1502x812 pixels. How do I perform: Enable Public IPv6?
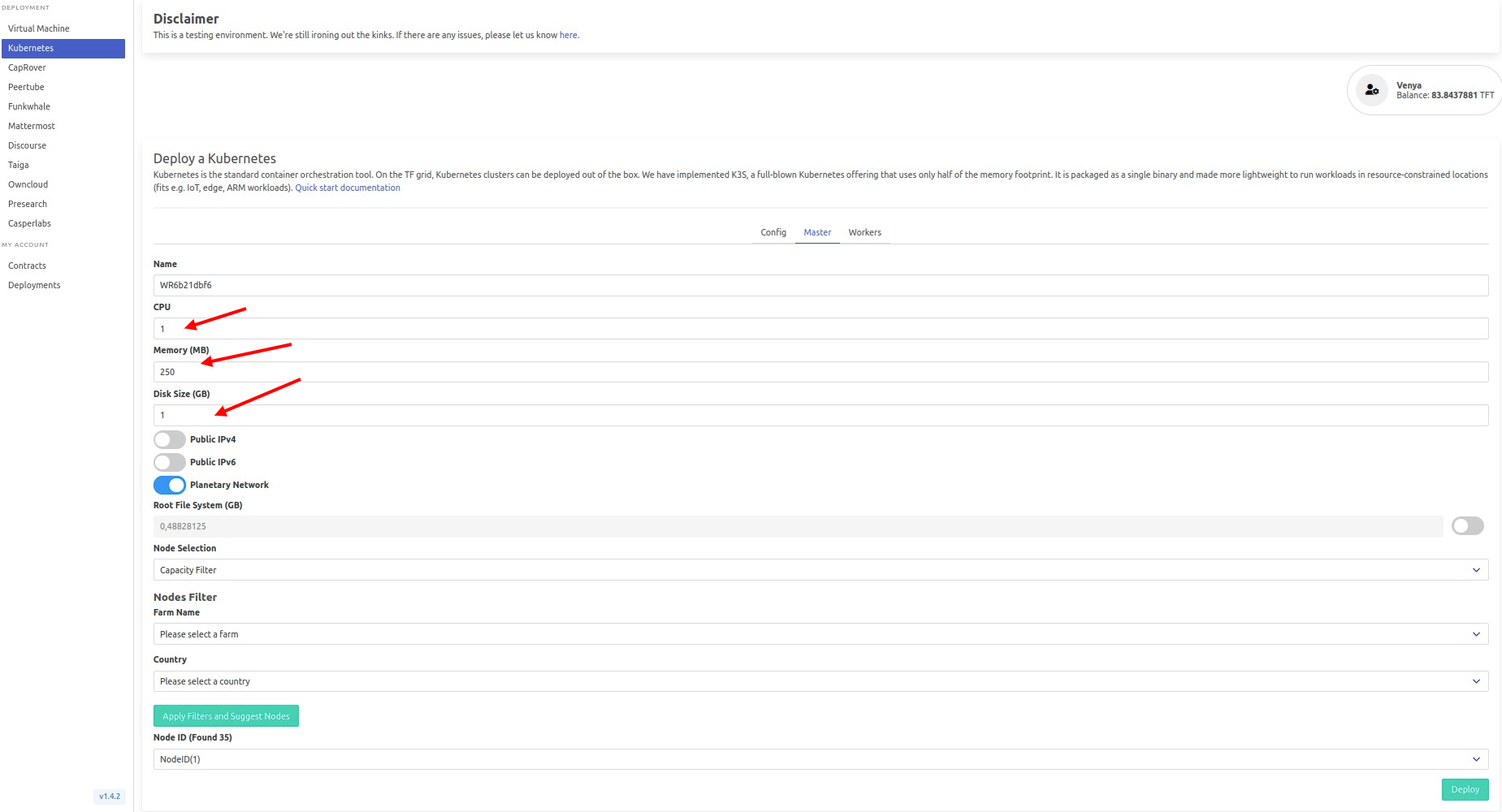click(169, 461)
